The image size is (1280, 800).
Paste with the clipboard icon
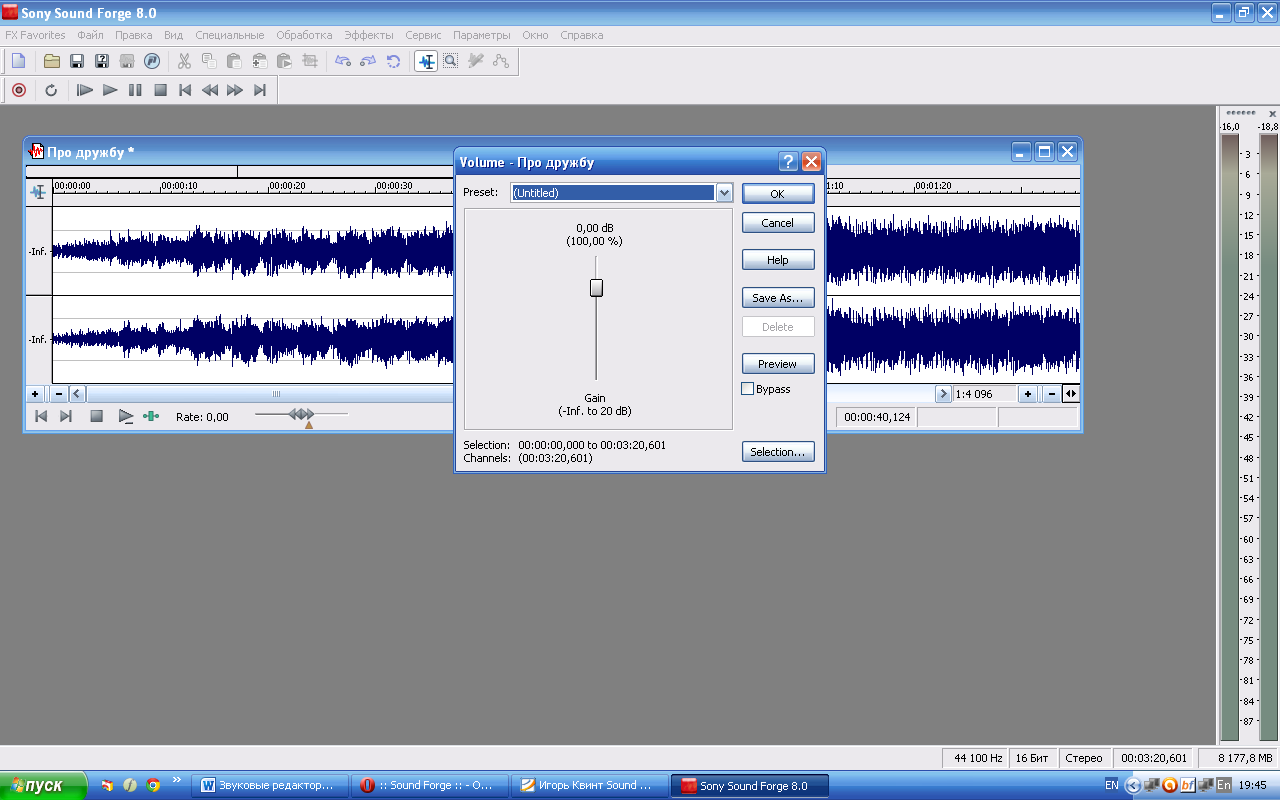tap(234, 61)
